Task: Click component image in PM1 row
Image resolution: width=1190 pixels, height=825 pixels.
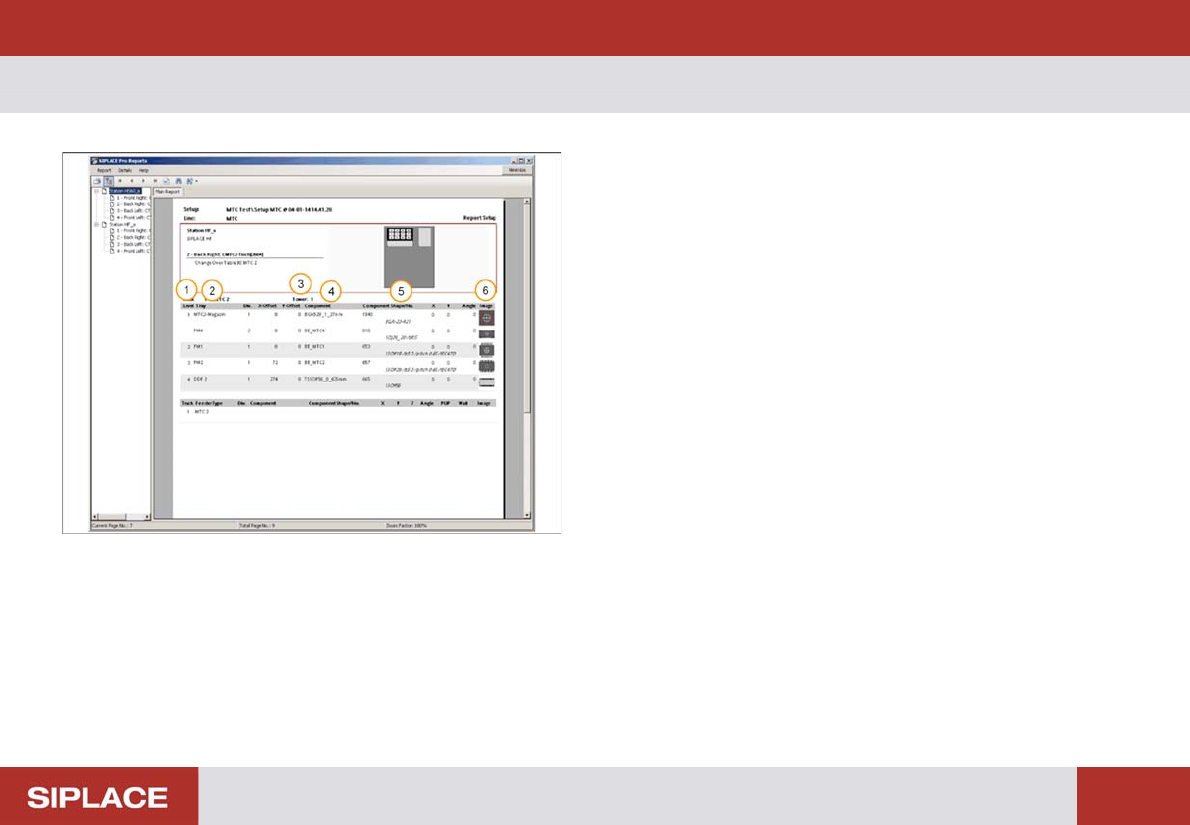Action: click(x=487, y=350)
